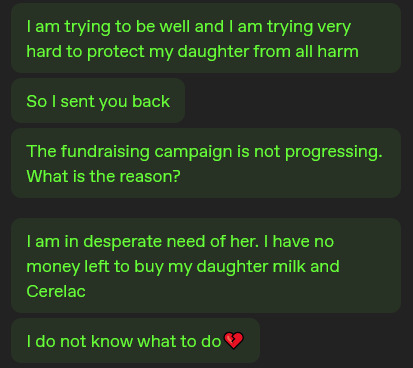This screenshot has height=368, width=413.
Task: Click the word 'fundraising' in the third message
Action: (x=105, y=152)
